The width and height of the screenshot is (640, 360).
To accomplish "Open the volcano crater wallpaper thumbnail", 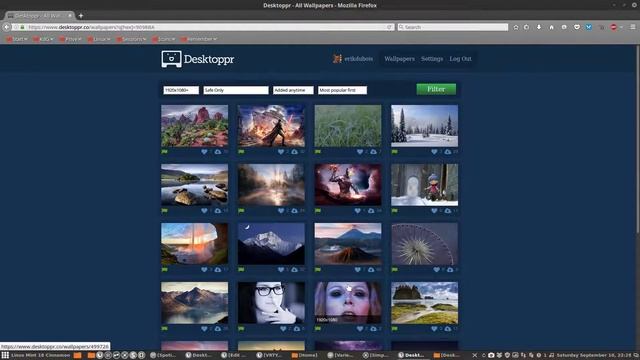I will (348, 244).
